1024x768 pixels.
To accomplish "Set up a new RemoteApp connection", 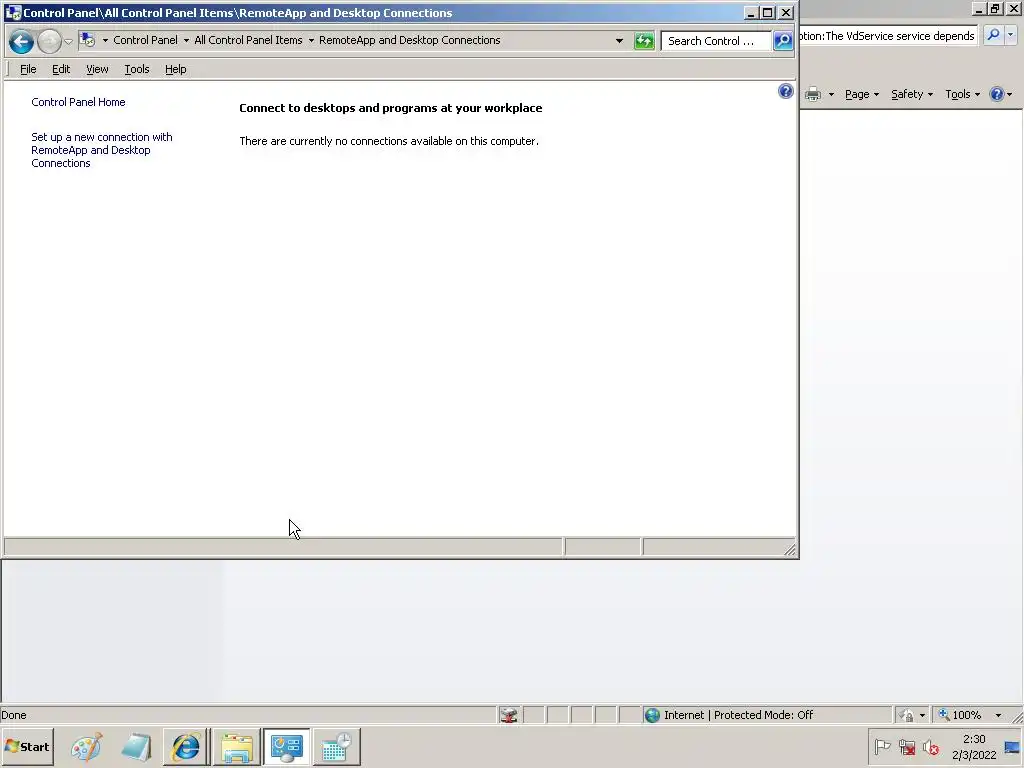I will pos(102,150).
